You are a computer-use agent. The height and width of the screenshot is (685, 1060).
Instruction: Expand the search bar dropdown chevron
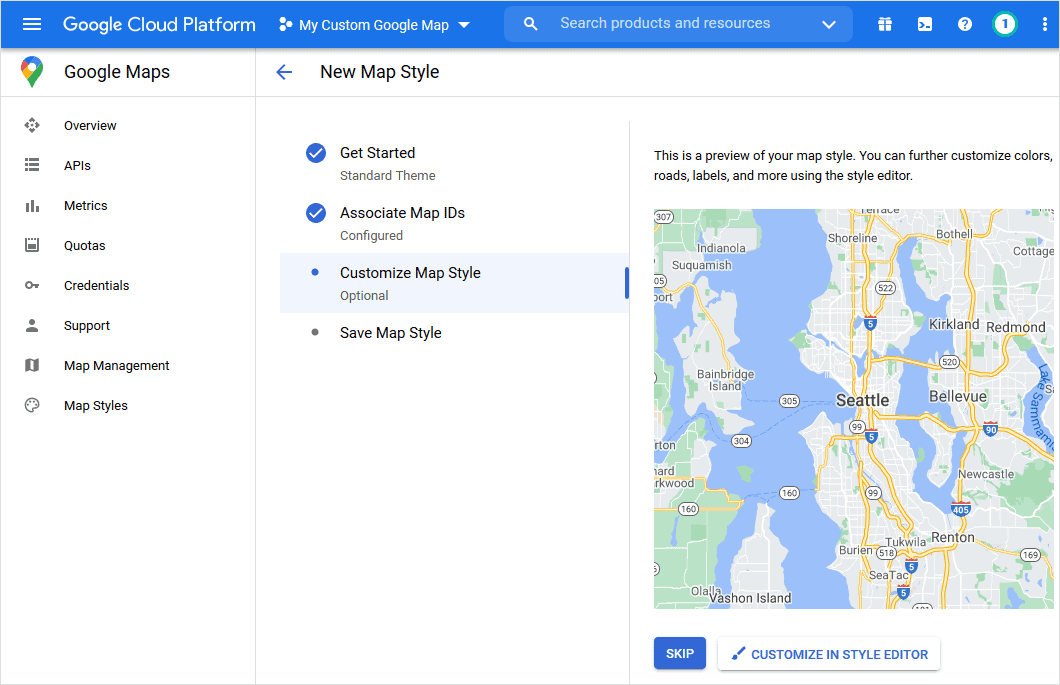pos(829,25)
